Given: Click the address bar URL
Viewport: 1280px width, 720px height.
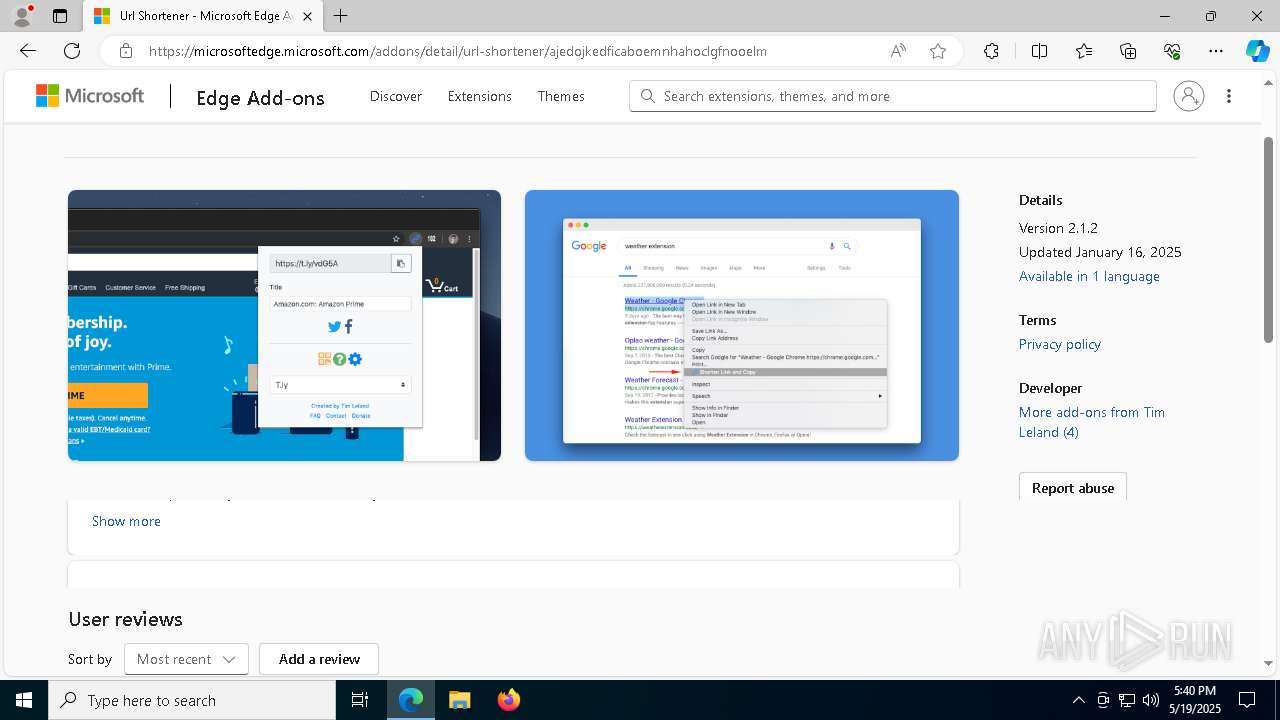Looking at the screenshot, I should 458,51.
